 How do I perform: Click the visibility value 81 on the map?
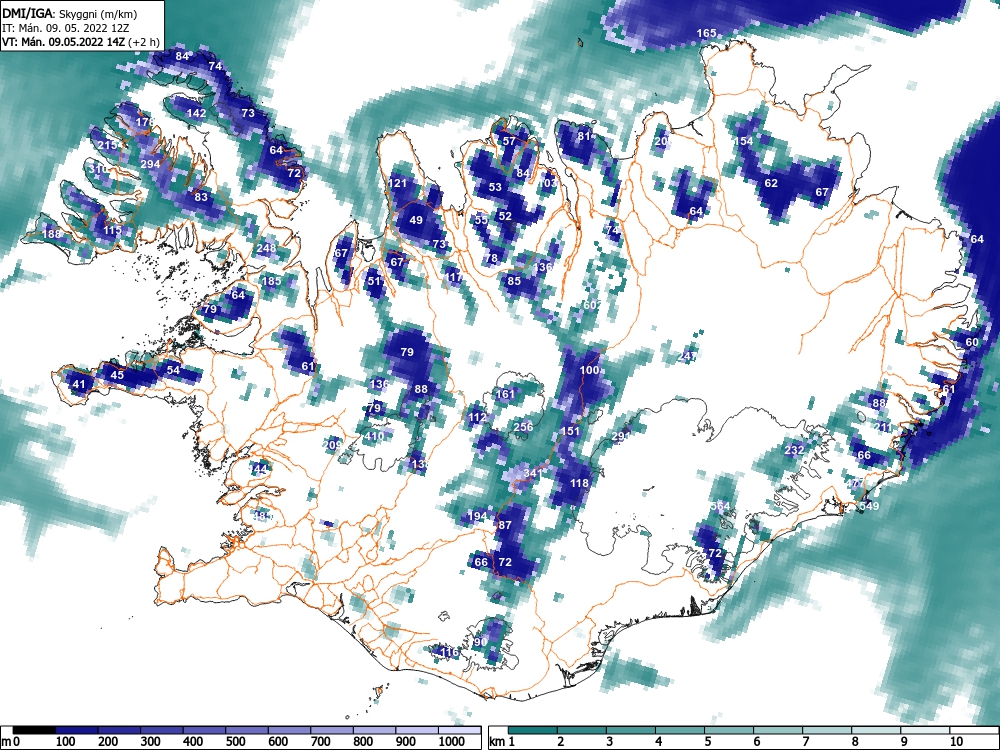click(x=584, y=135)
